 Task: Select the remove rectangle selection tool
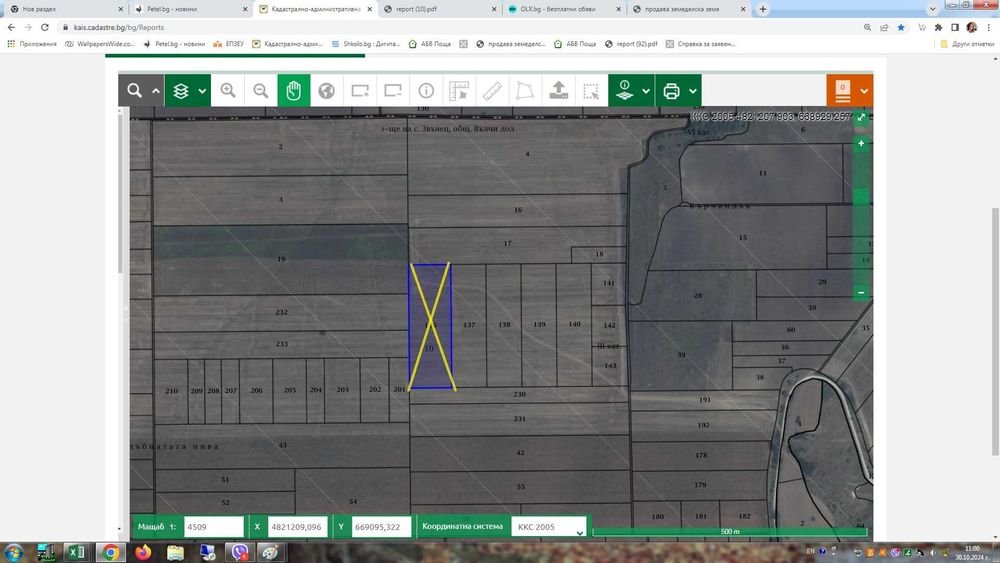[x=393, y=91]
